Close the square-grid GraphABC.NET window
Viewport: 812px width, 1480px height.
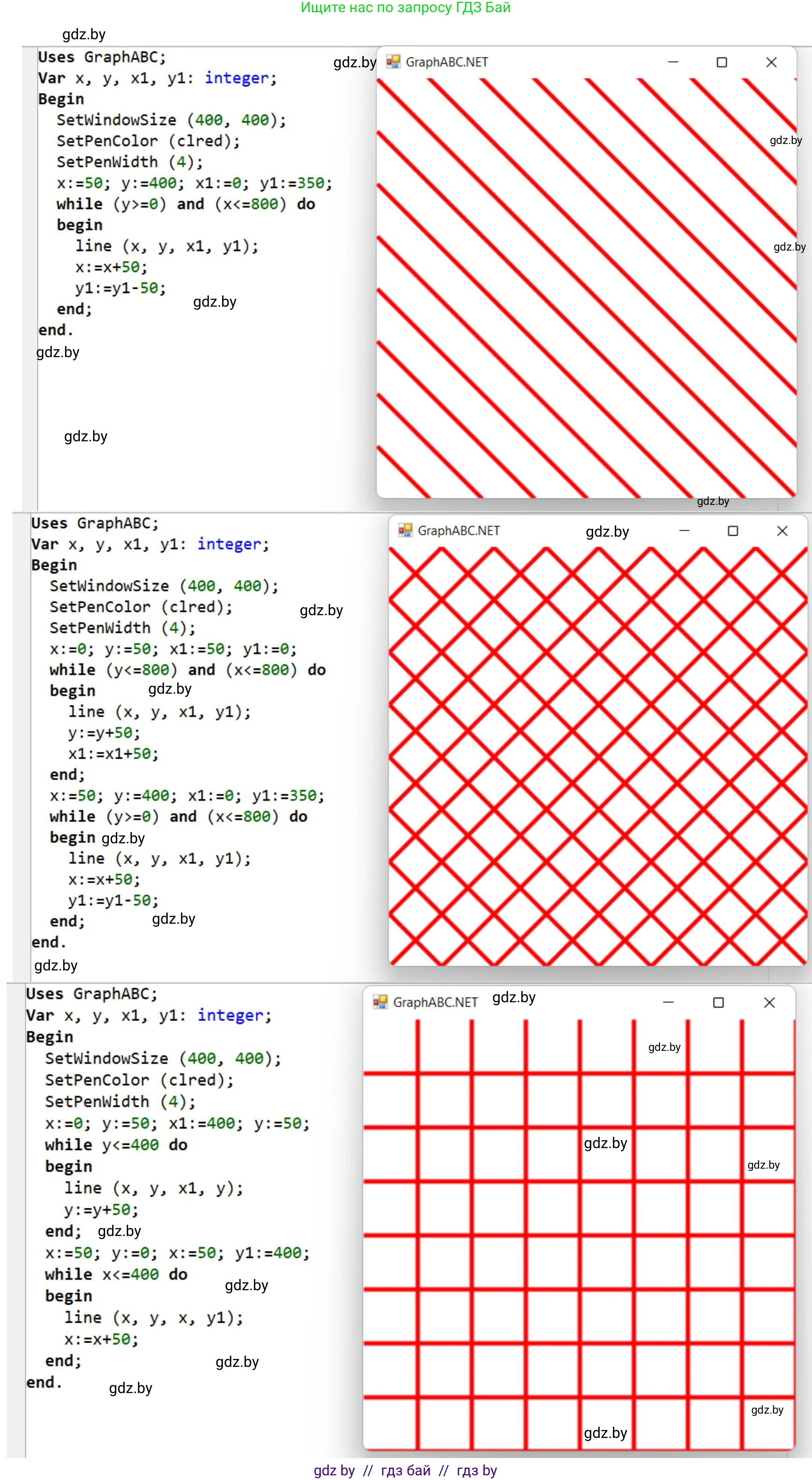tap(769, 1003)
